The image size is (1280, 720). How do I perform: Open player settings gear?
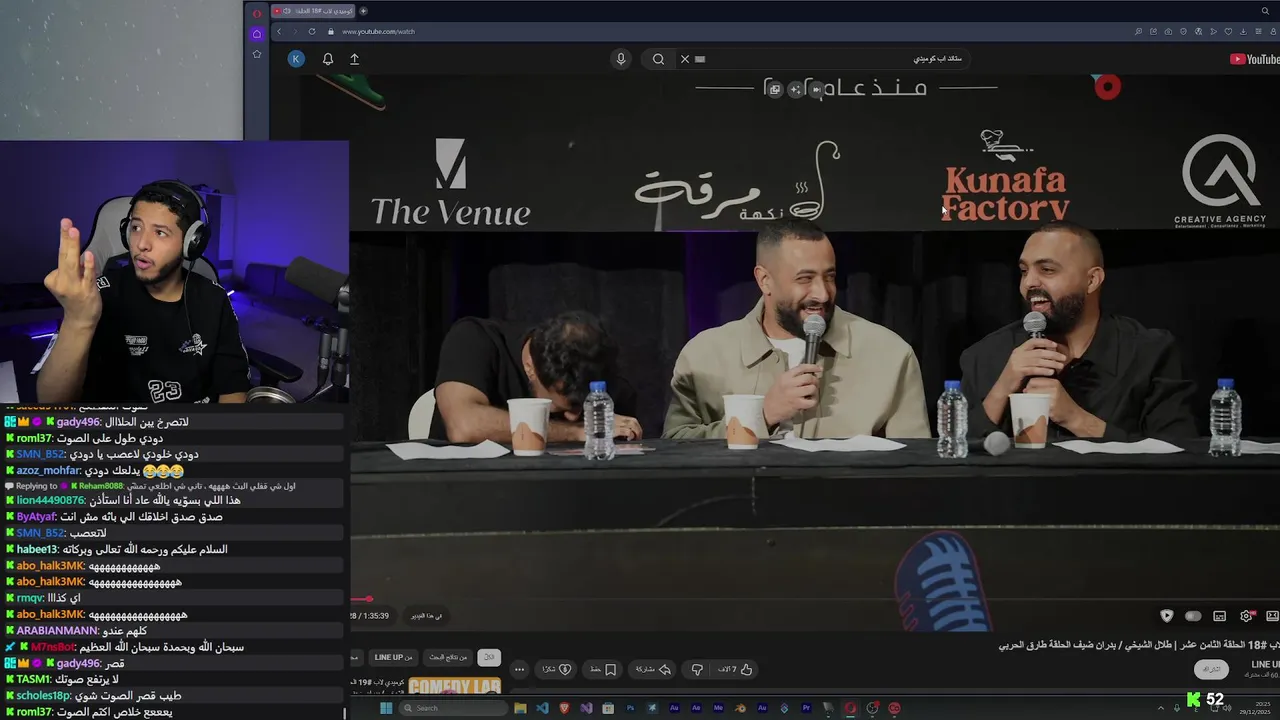(1246, 616)
